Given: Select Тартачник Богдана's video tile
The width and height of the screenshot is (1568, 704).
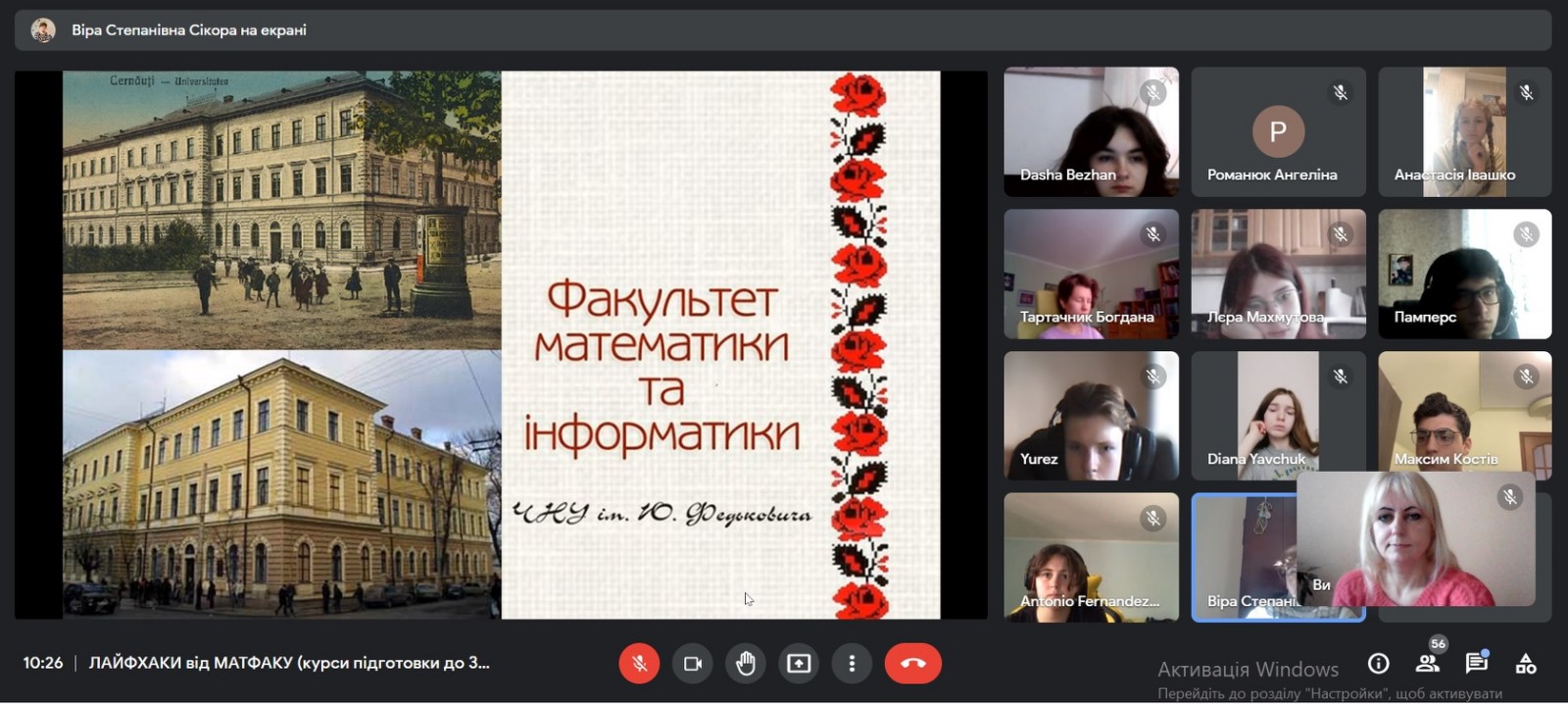Looking at the screenshot, I should [x=1091, y=274].
